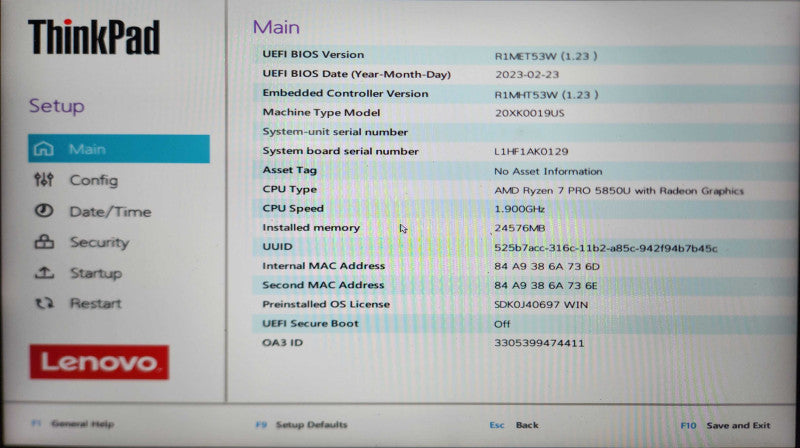This screenshot has height=448, width=800.
Task: Click the Restart circular arrows icon
Action: [x=44, y=304]
